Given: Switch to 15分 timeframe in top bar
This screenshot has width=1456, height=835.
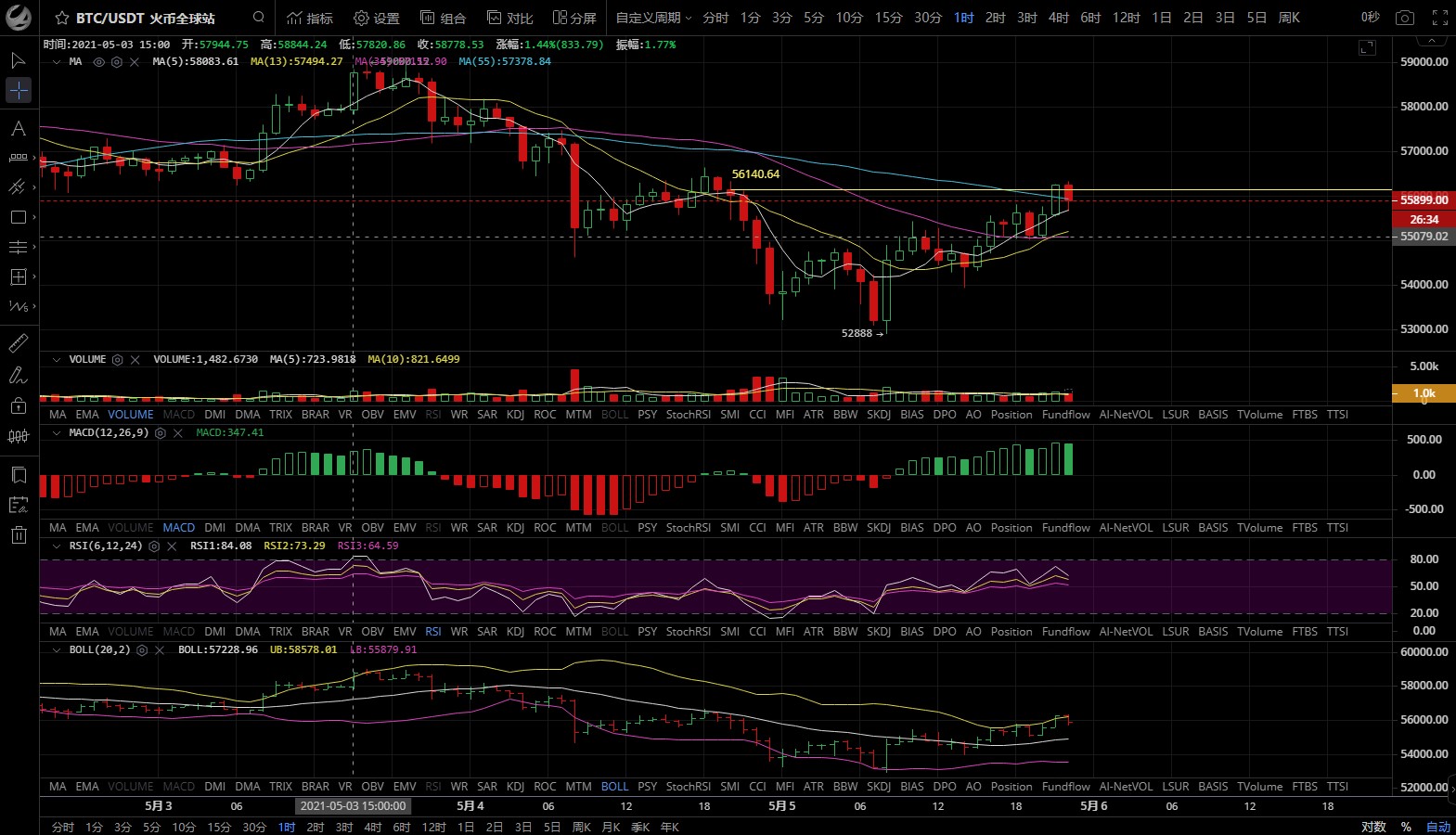Looking at the screenshot, I should coord(888,18).
